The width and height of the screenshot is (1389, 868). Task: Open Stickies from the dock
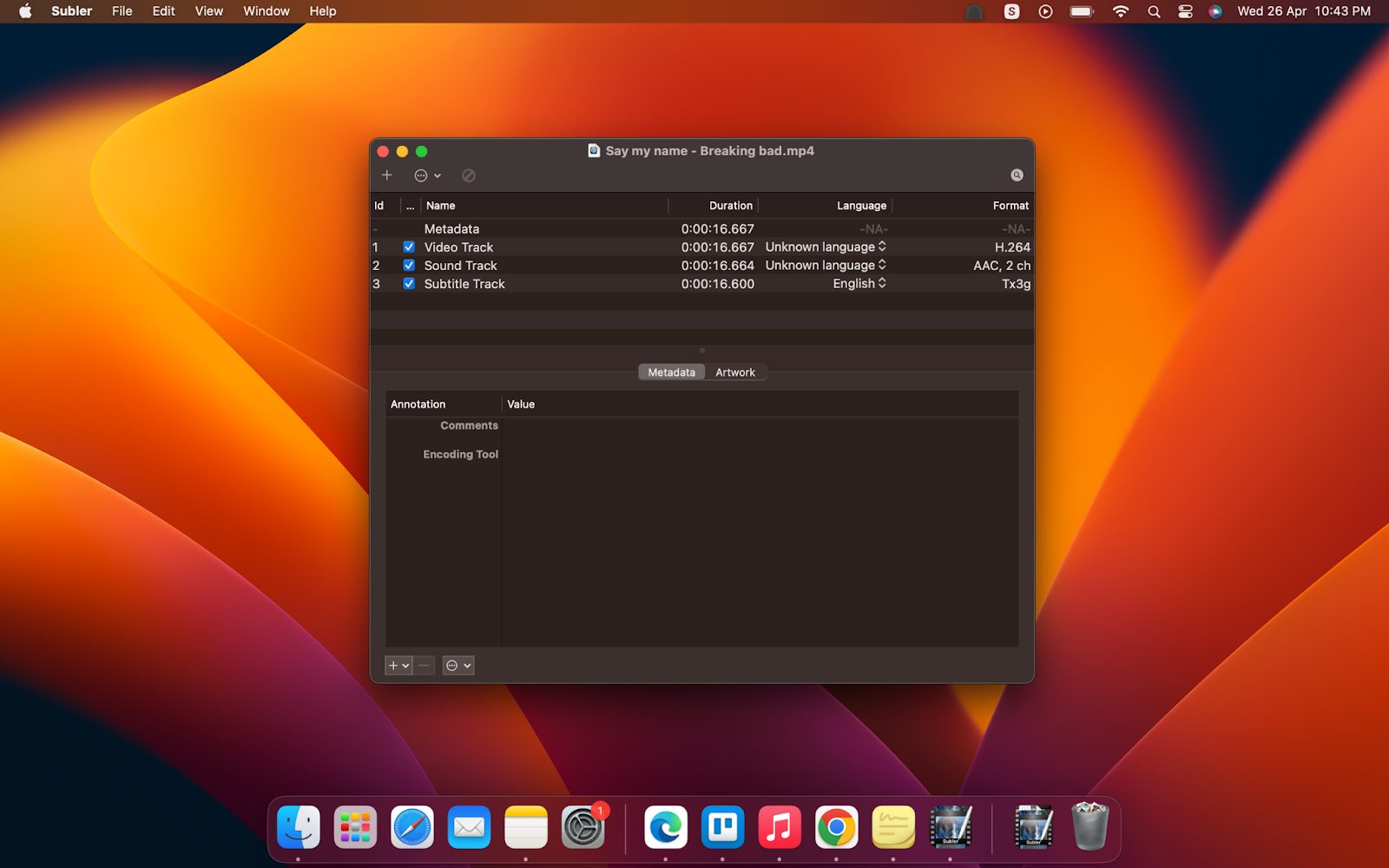[892, 827]
